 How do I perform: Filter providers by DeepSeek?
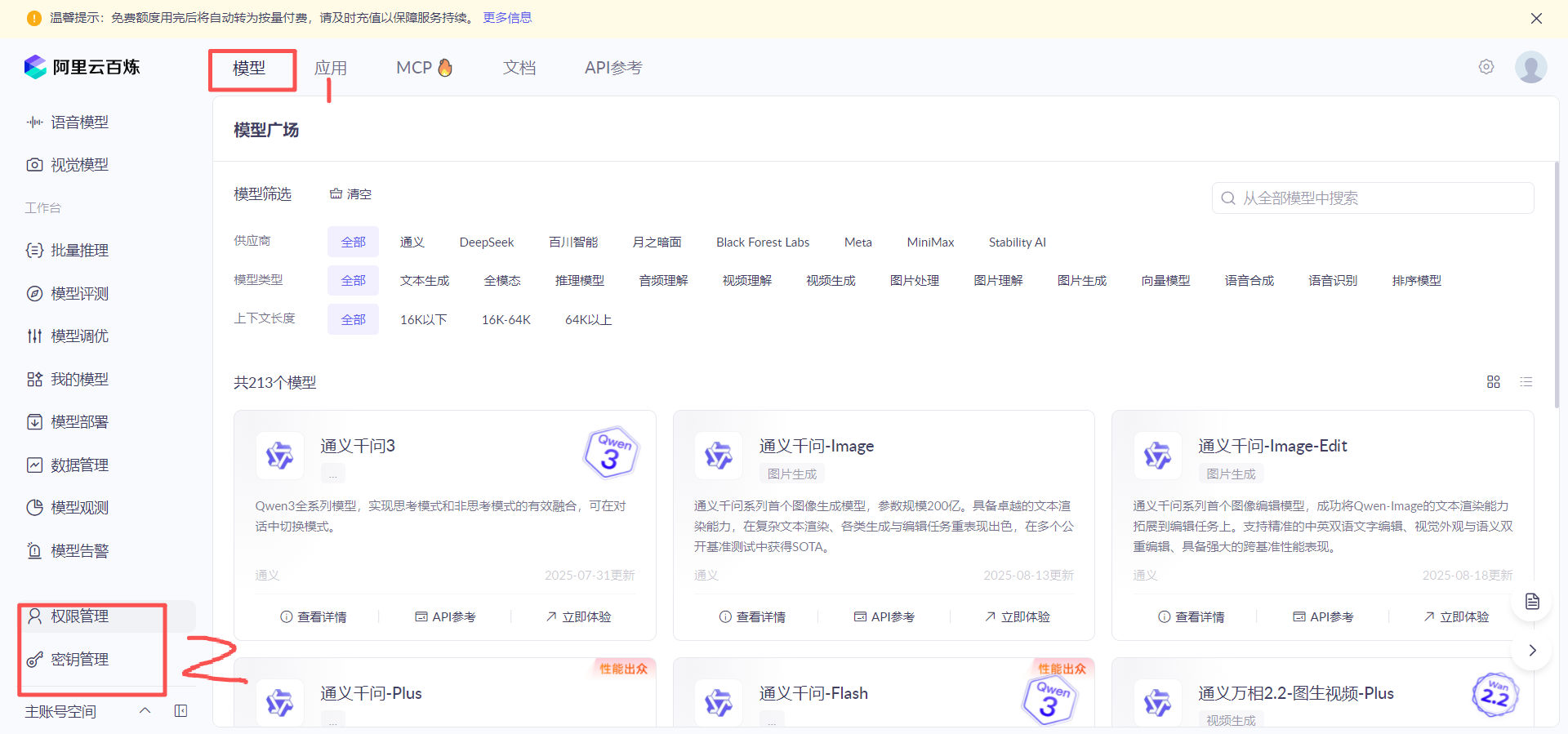point(487,242)
